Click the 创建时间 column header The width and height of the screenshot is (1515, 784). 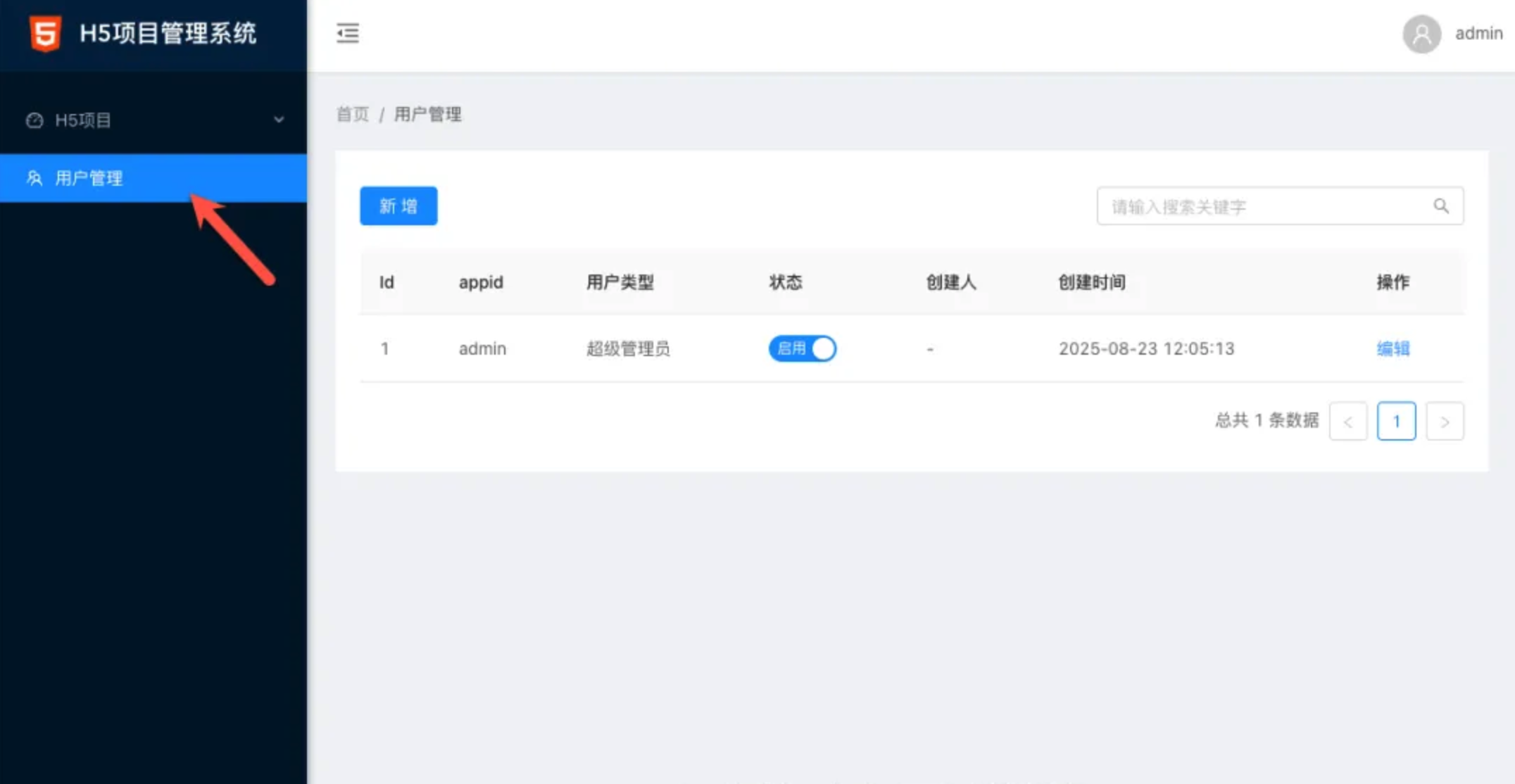tap(1092, 282)
